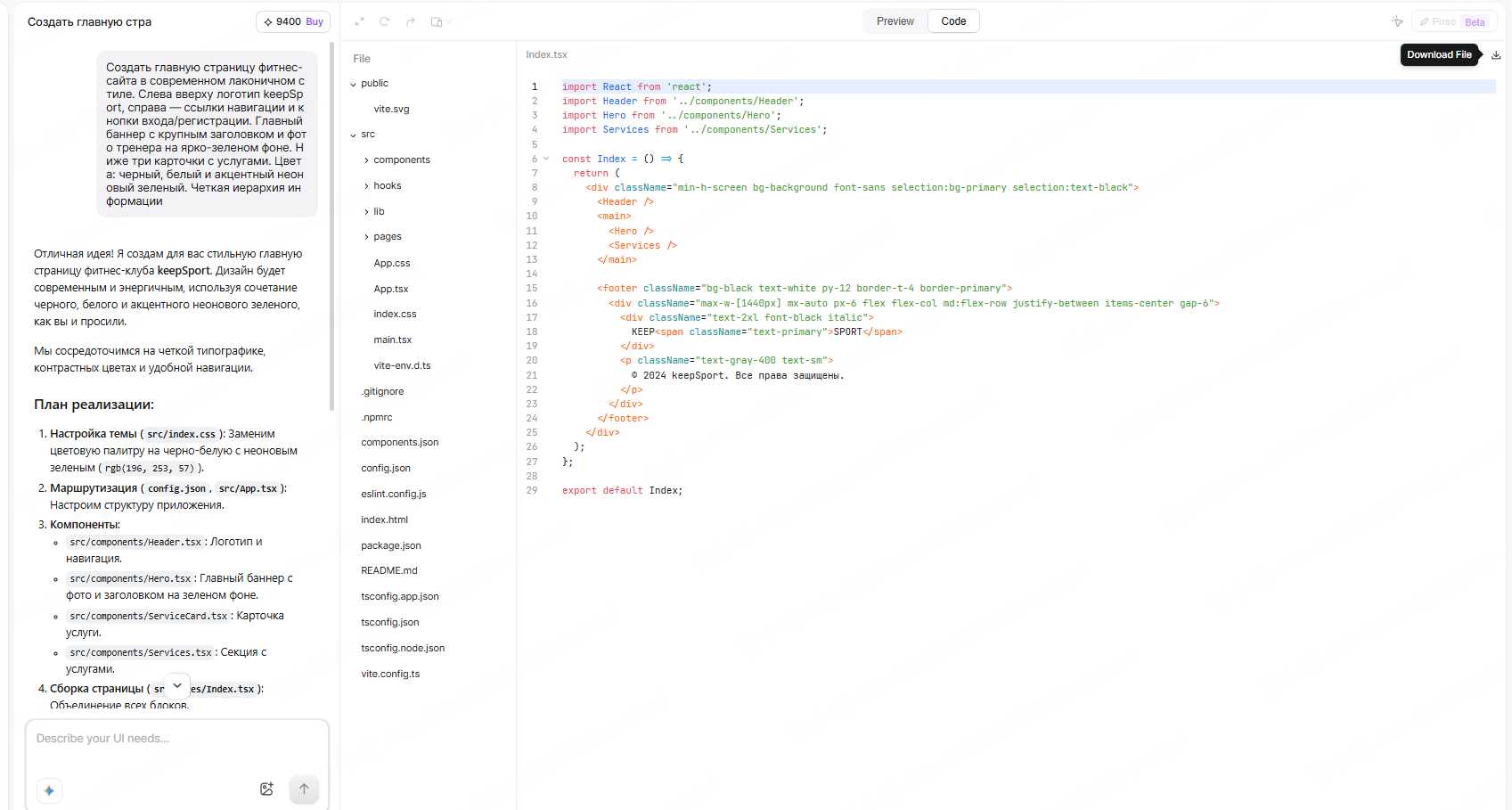Switch to the Preview tab
This screenshot has height=810, width=1512.
pyautogui.click(x=895, y=21)
